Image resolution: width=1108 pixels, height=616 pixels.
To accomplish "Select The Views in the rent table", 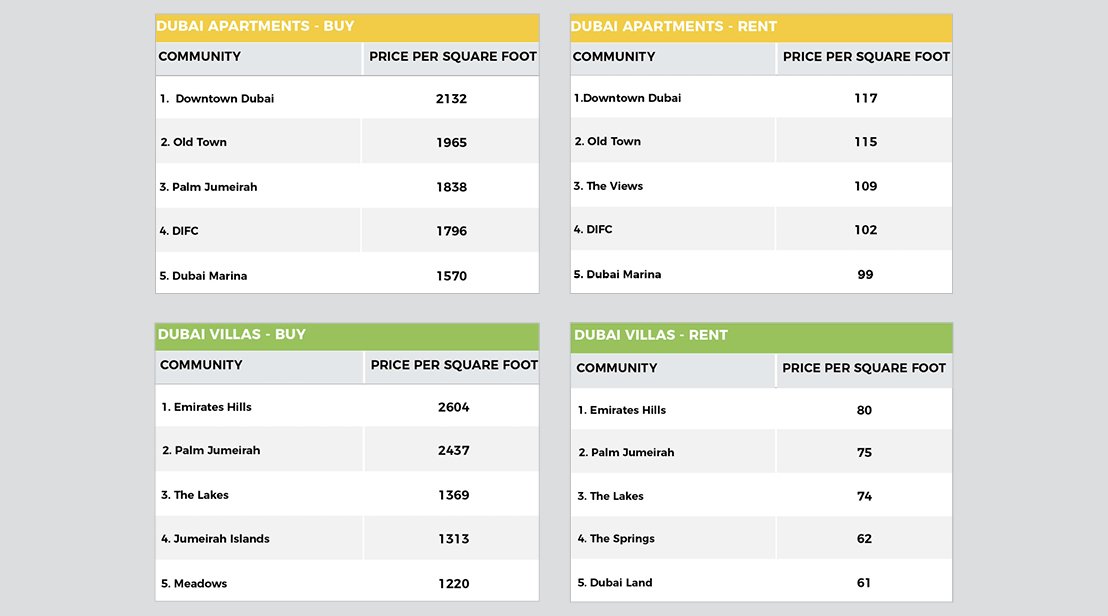I will tap(614, 186).
